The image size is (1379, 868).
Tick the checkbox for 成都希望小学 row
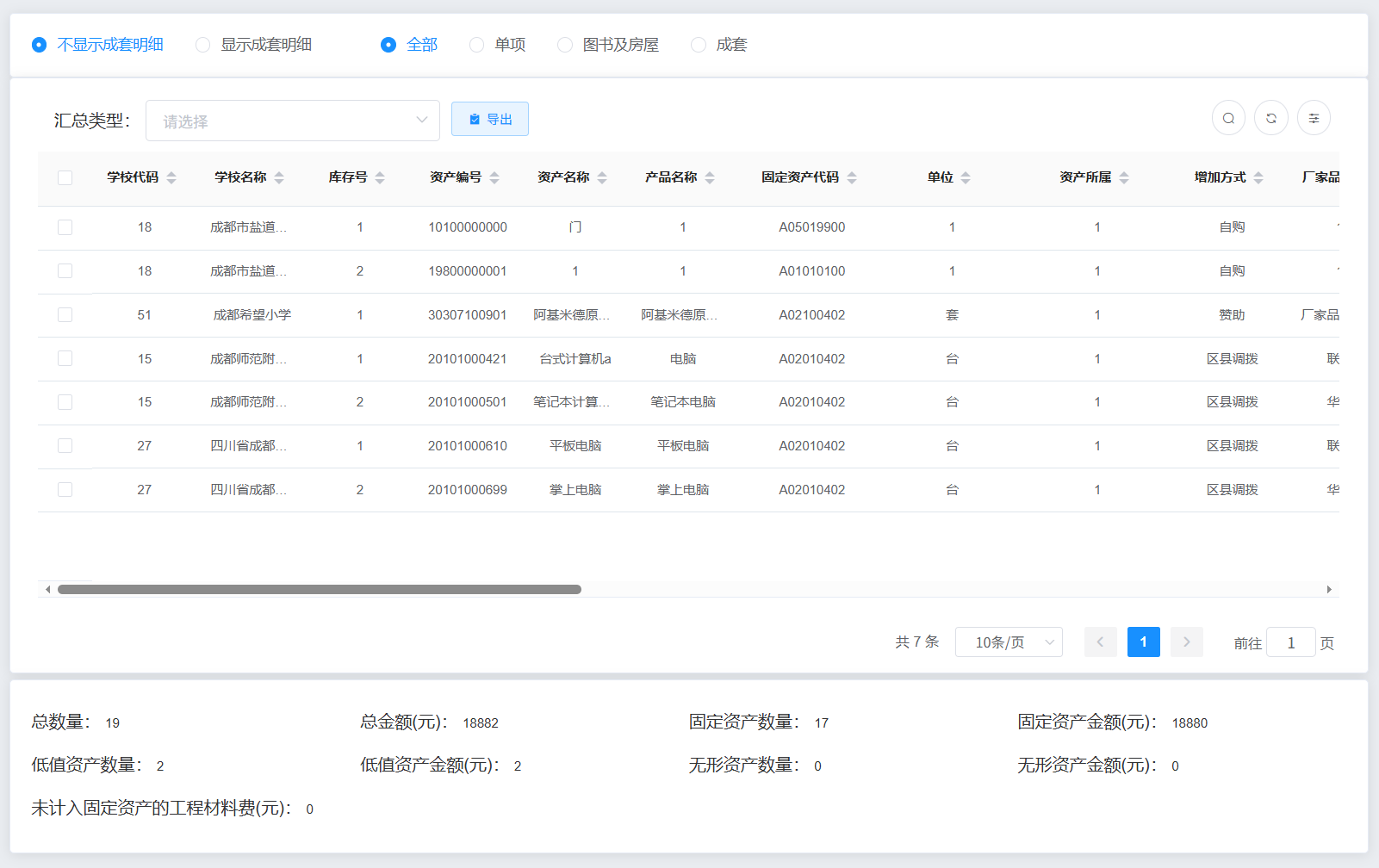pos(65,315)
